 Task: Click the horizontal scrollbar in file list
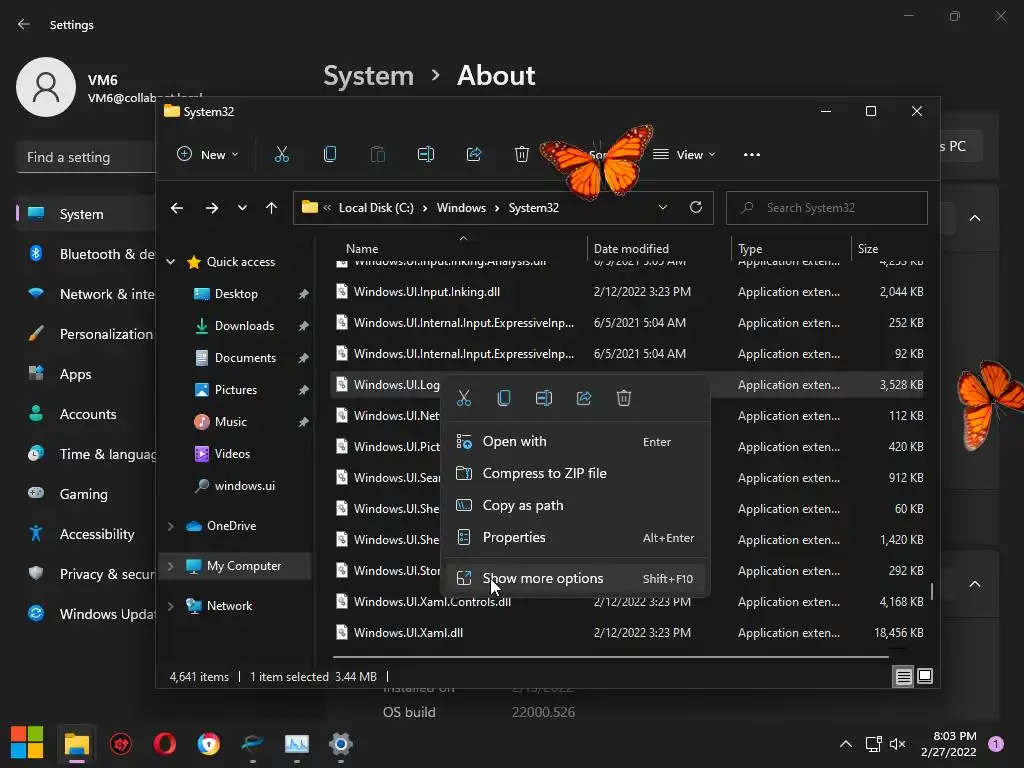click(x=611, y=656)
